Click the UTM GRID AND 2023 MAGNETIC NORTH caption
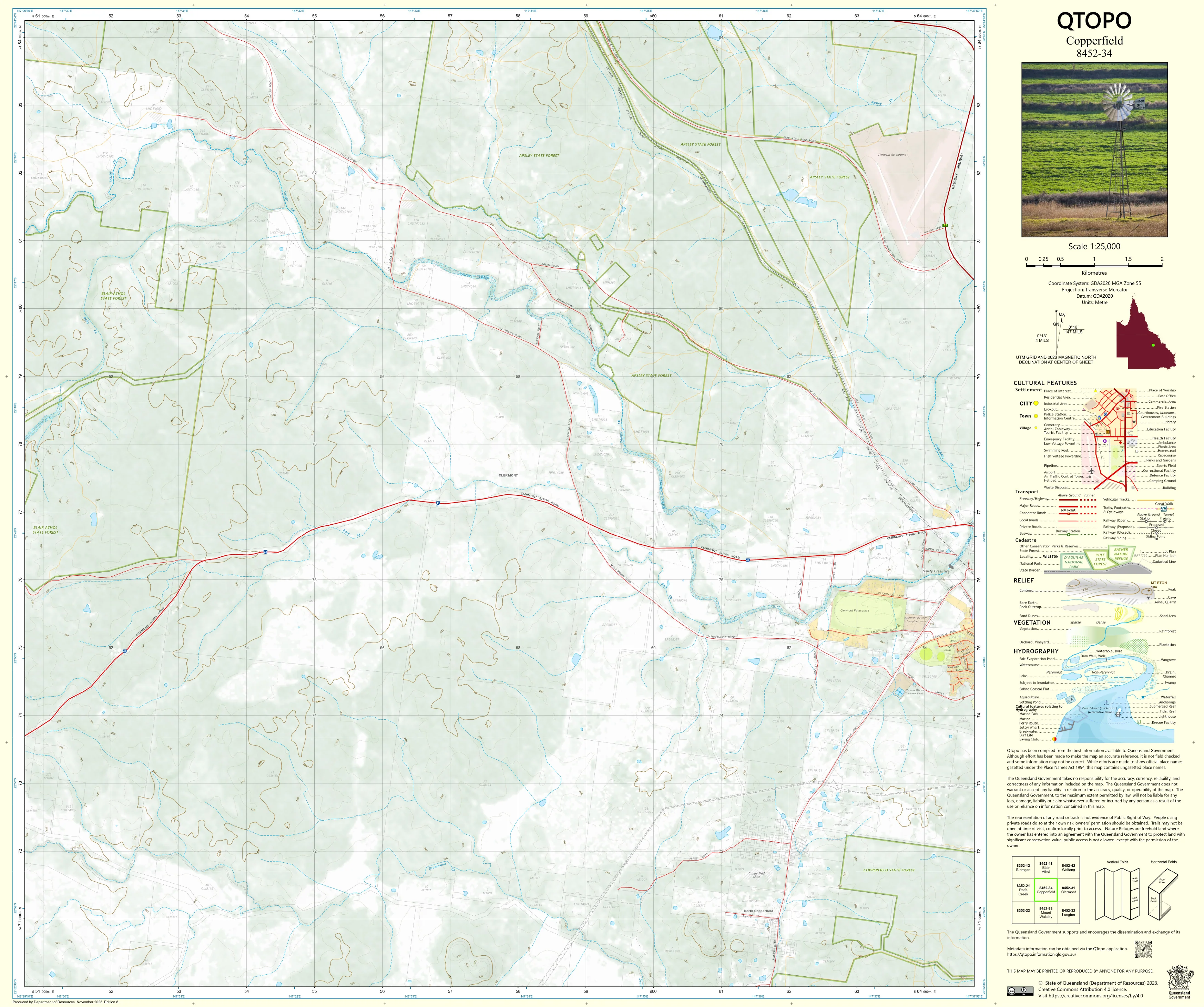Image resolution: width=1204 pixels, height=1007 pixels. click(1055, 360)
